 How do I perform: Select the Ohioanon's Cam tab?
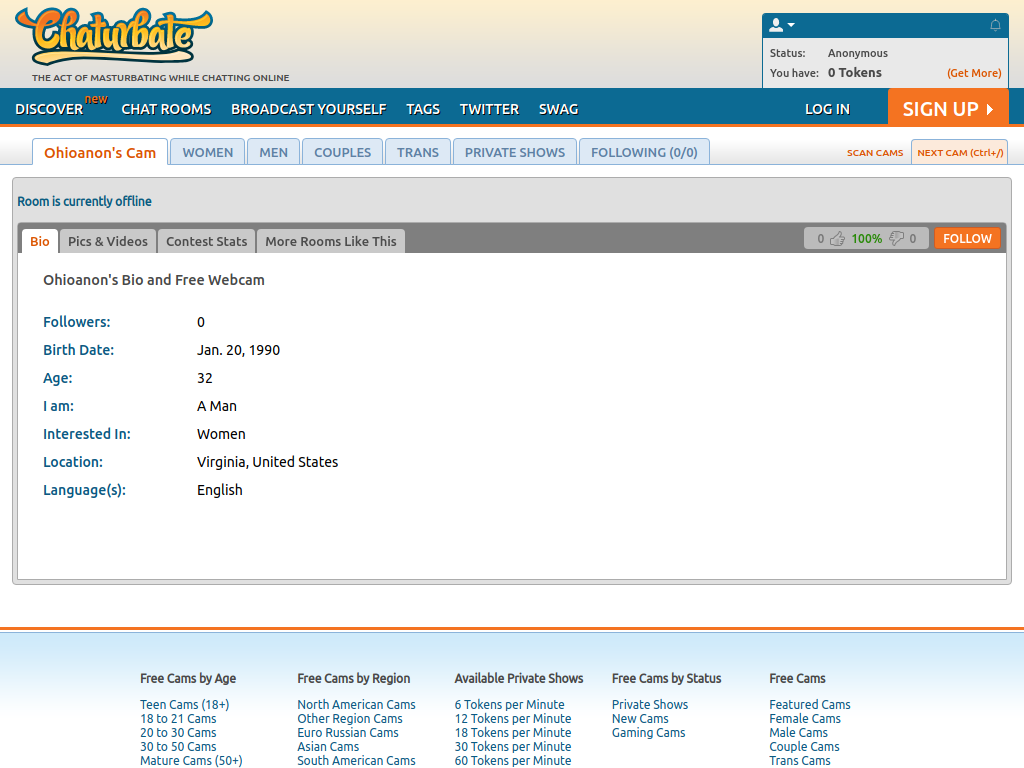pyautogui.click(x=100, y=152)
